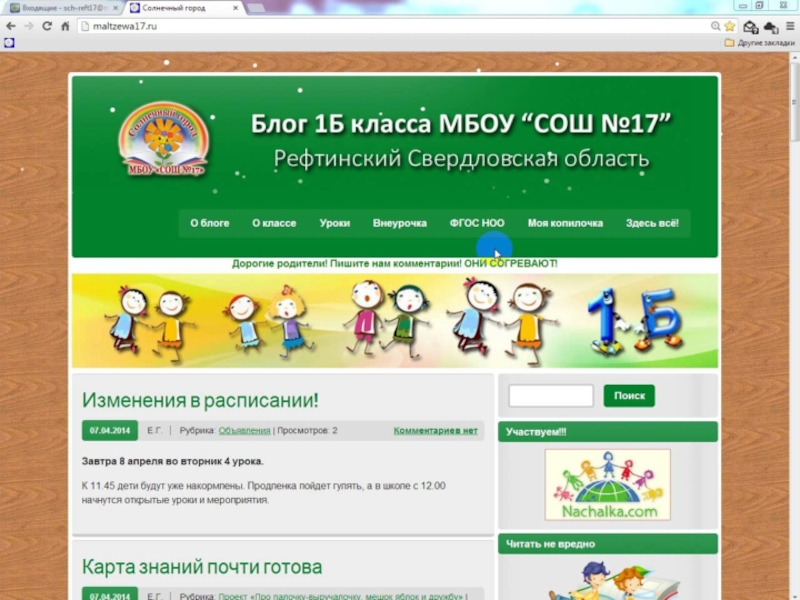Click the 07.04.2014 date badge of first post
Image resolution: width=800 pixels, height=600 pixels.
[110, 431]
